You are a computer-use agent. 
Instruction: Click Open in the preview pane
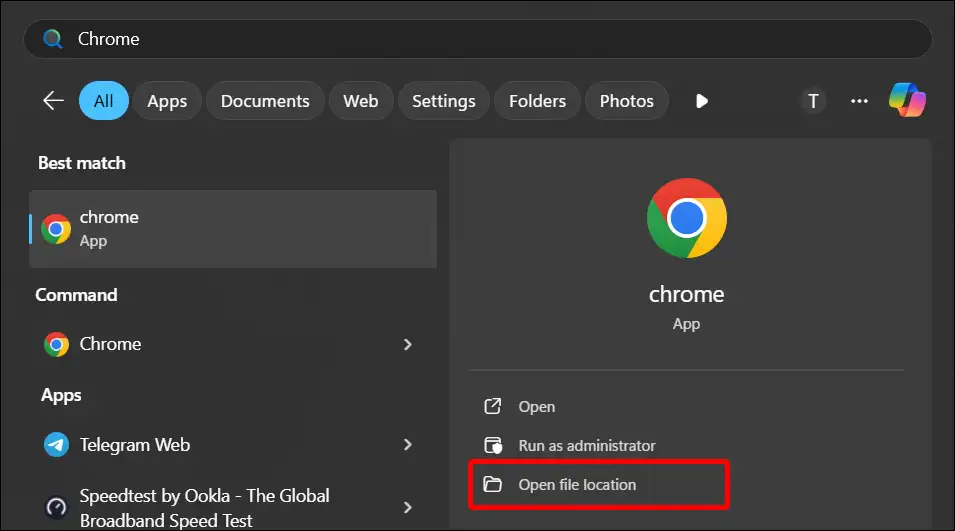[x=537, y=407]
